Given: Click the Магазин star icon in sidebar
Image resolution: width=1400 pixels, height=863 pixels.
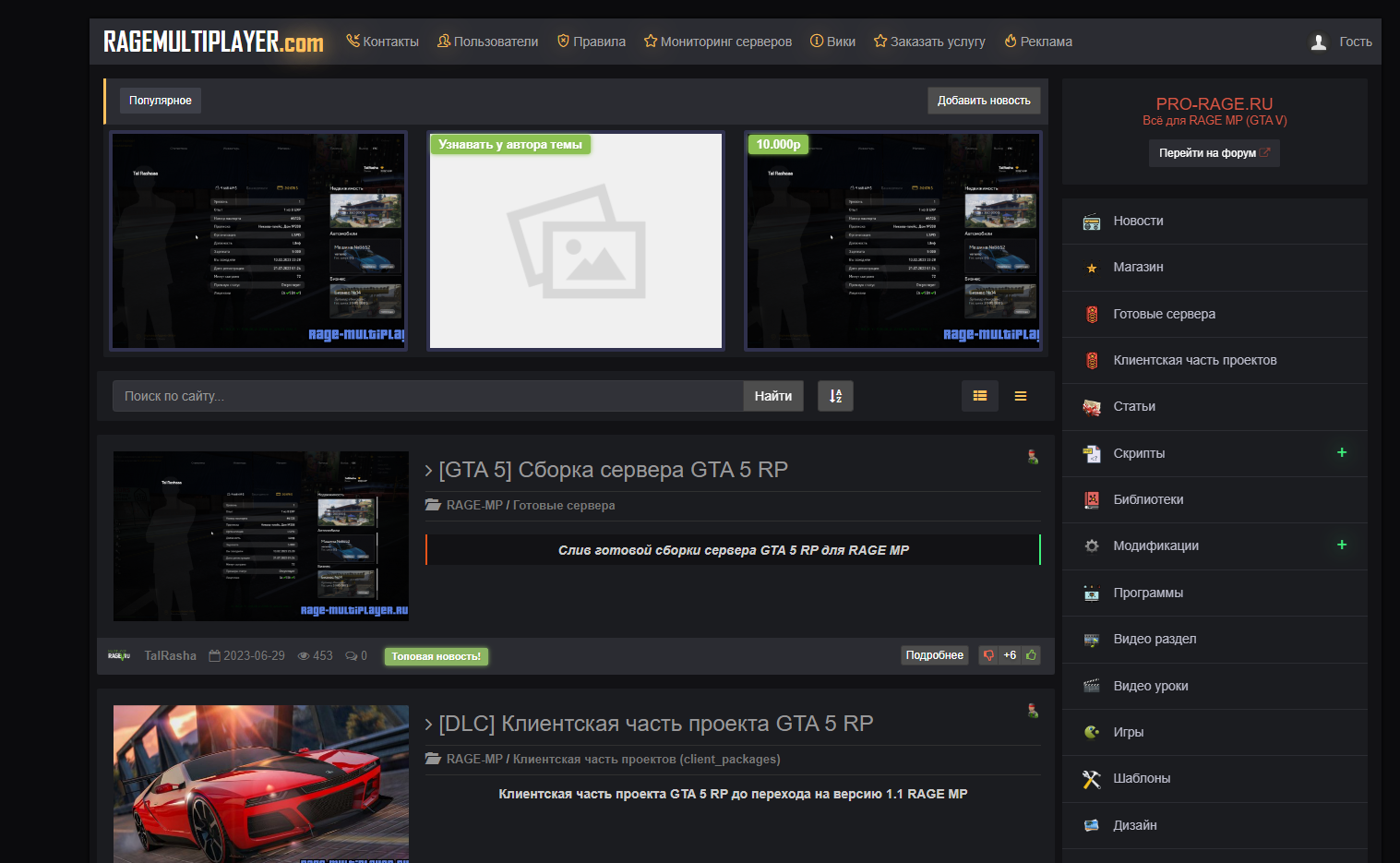Looking at the screenshot, I should pos(1092,268).
